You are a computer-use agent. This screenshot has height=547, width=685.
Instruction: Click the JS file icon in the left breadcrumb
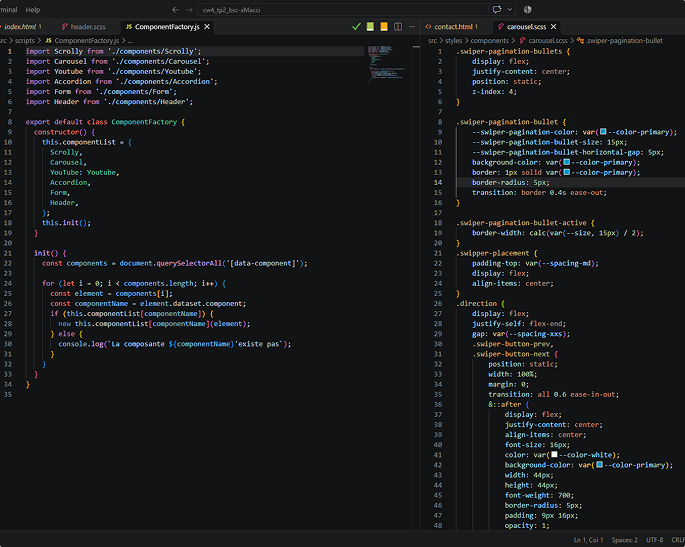pos(48,41)
